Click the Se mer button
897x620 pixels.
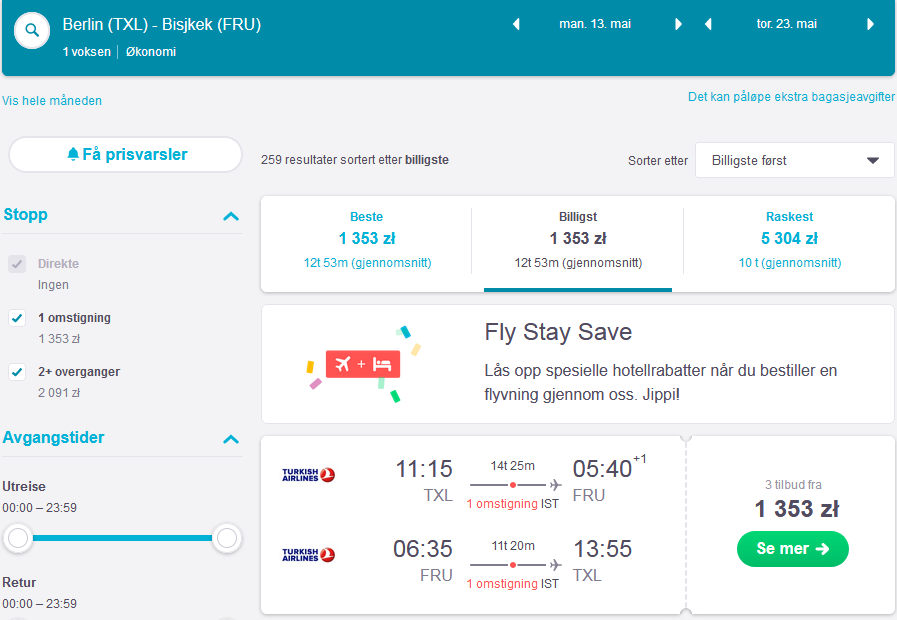pyautogui.click(x=792, y=549)
